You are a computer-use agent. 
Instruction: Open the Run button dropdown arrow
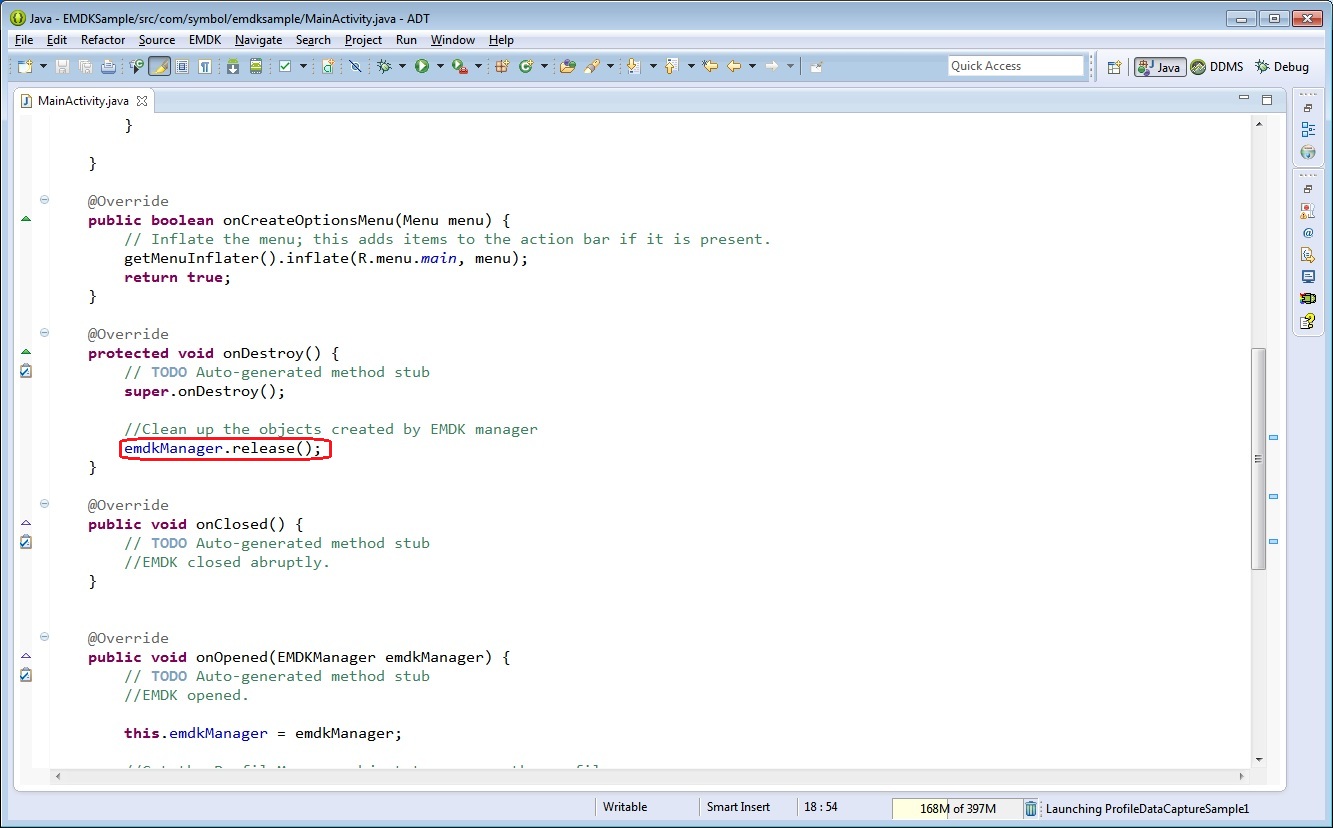[439, 66]
